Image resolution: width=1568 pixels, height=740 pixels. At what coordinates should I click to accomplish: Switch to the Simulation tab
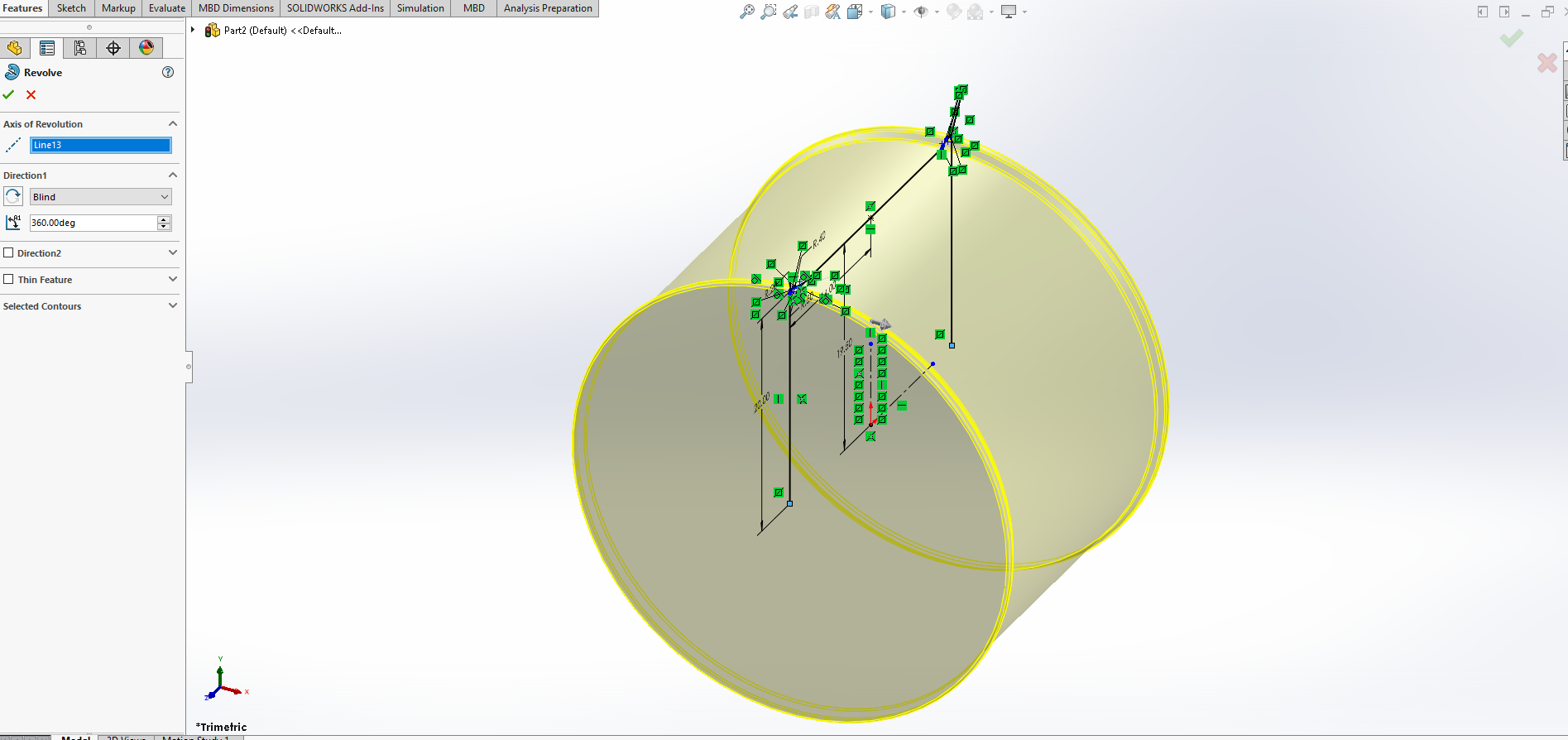point(420,8)
